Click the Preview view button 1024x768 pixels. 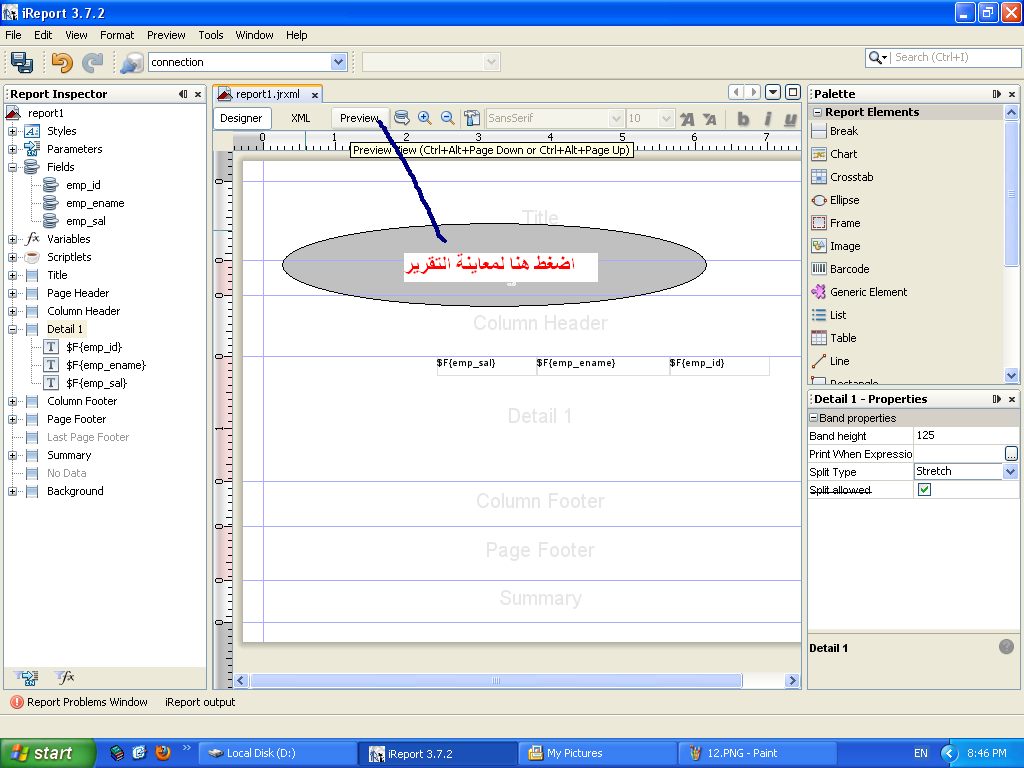pos(359,118)
